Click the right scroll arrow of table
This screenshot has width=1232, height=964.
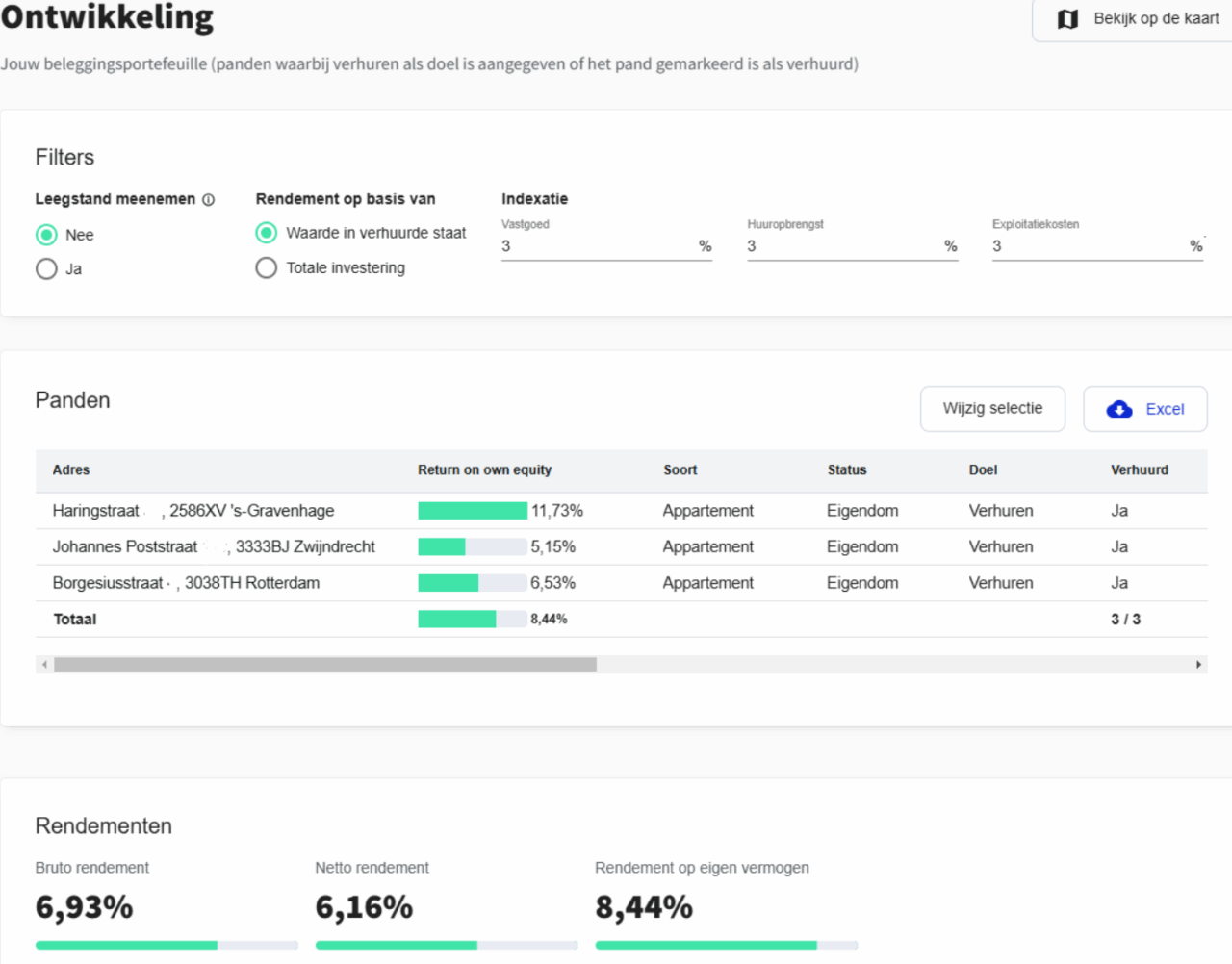(x=1198, y=665)
